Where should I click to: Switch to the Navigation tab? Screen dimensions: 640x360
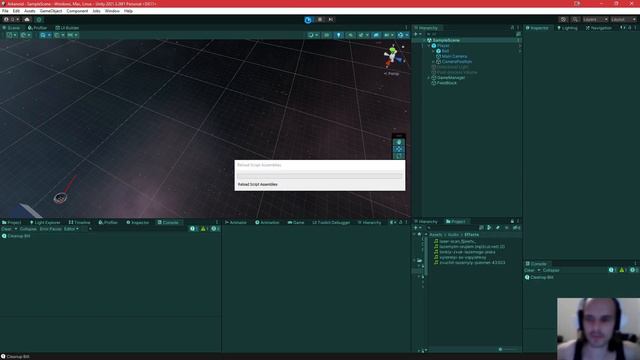(x=599, y=28)
